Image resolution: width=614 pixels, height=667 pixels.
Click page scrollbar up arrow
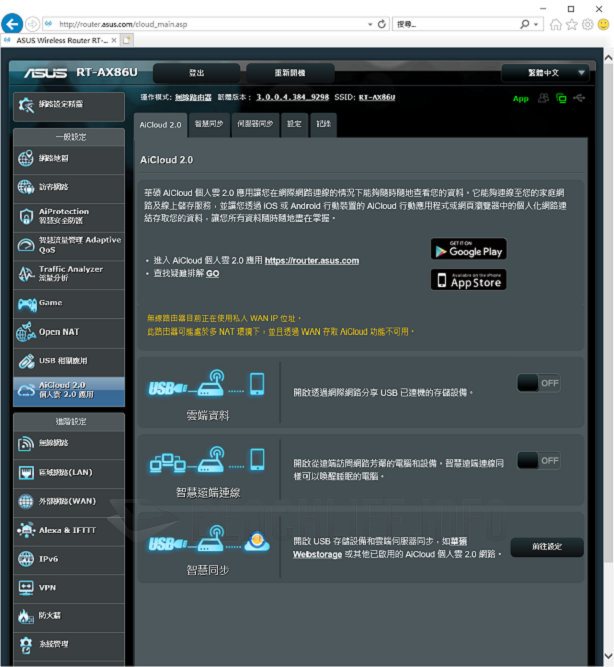click(608, 58)
